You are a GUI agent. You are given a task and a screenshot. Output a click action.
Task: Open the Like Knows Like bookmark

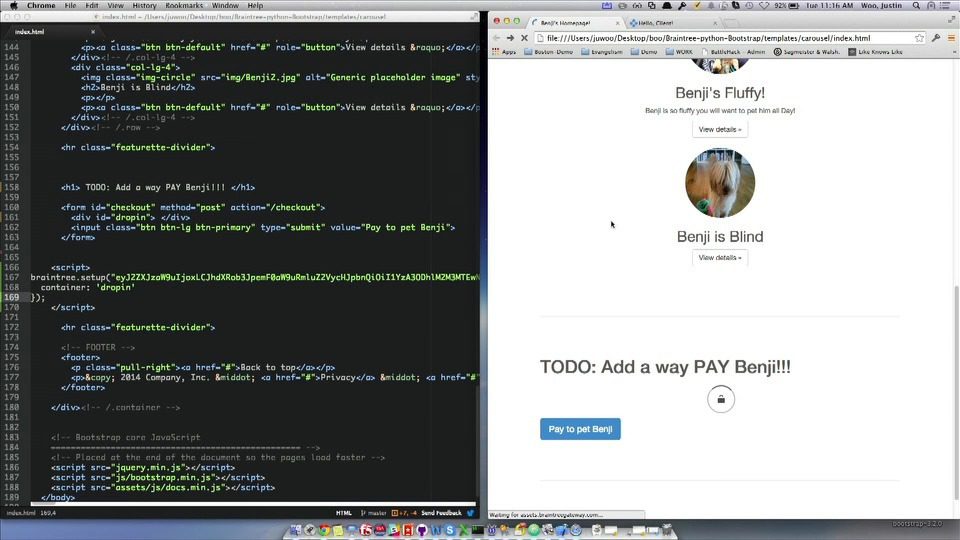[x=876, y=52]
